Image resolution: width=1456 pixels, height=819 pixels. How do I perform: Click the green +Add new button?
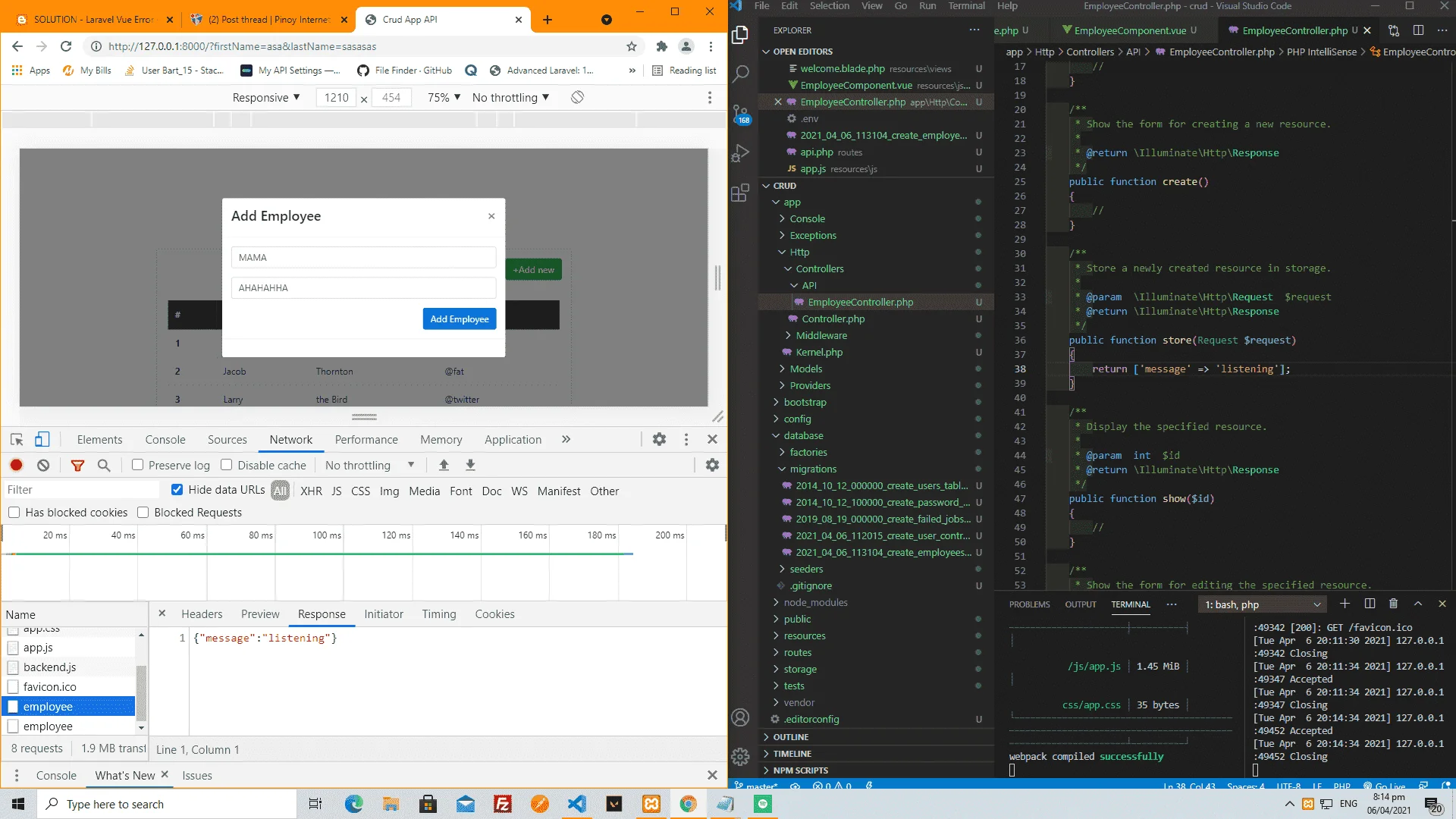point(534,270)
